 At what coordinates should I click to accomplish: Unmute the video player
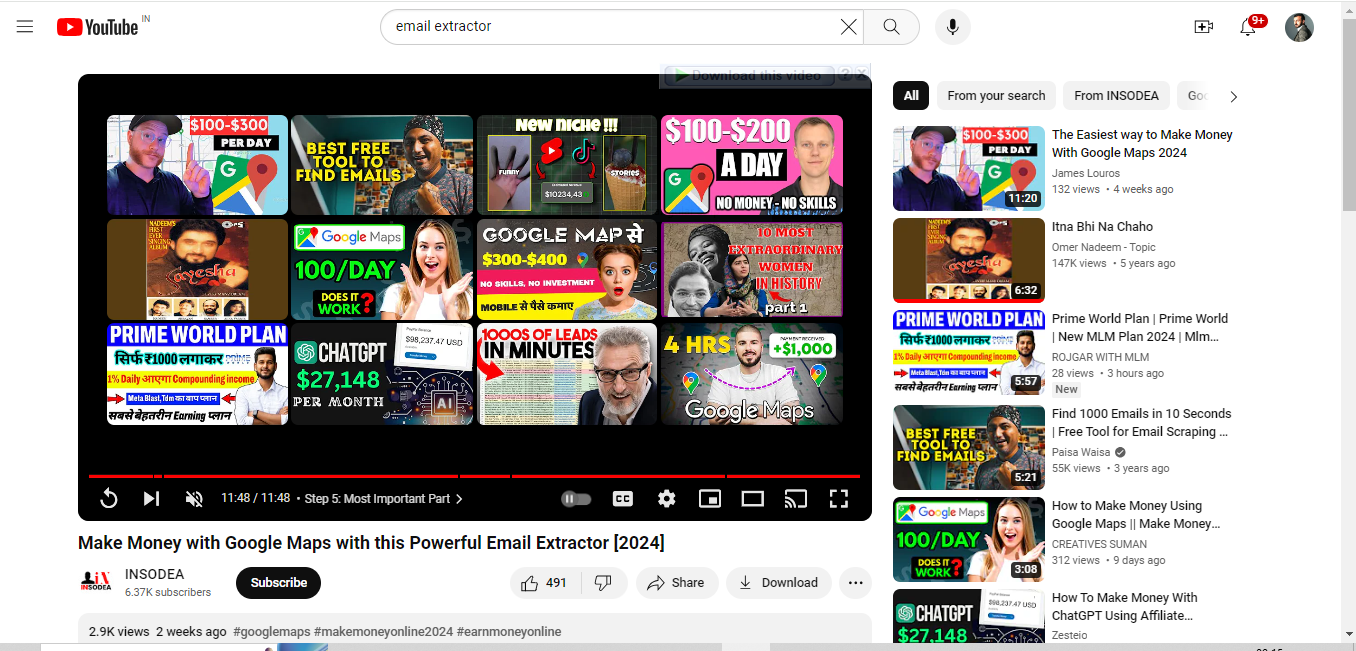194,498
